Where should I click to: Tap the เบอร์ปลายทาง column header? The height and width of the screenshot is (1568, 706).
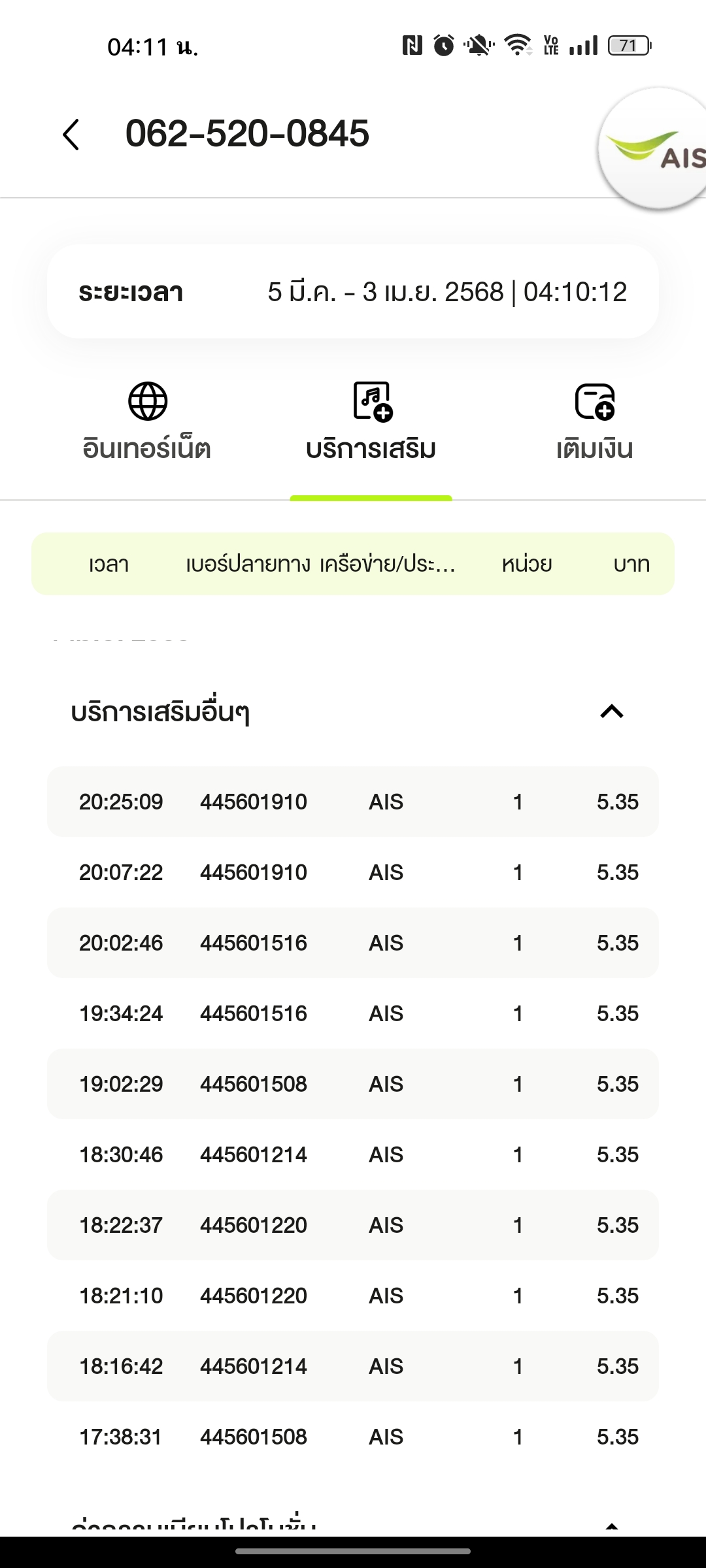(248, 564)
